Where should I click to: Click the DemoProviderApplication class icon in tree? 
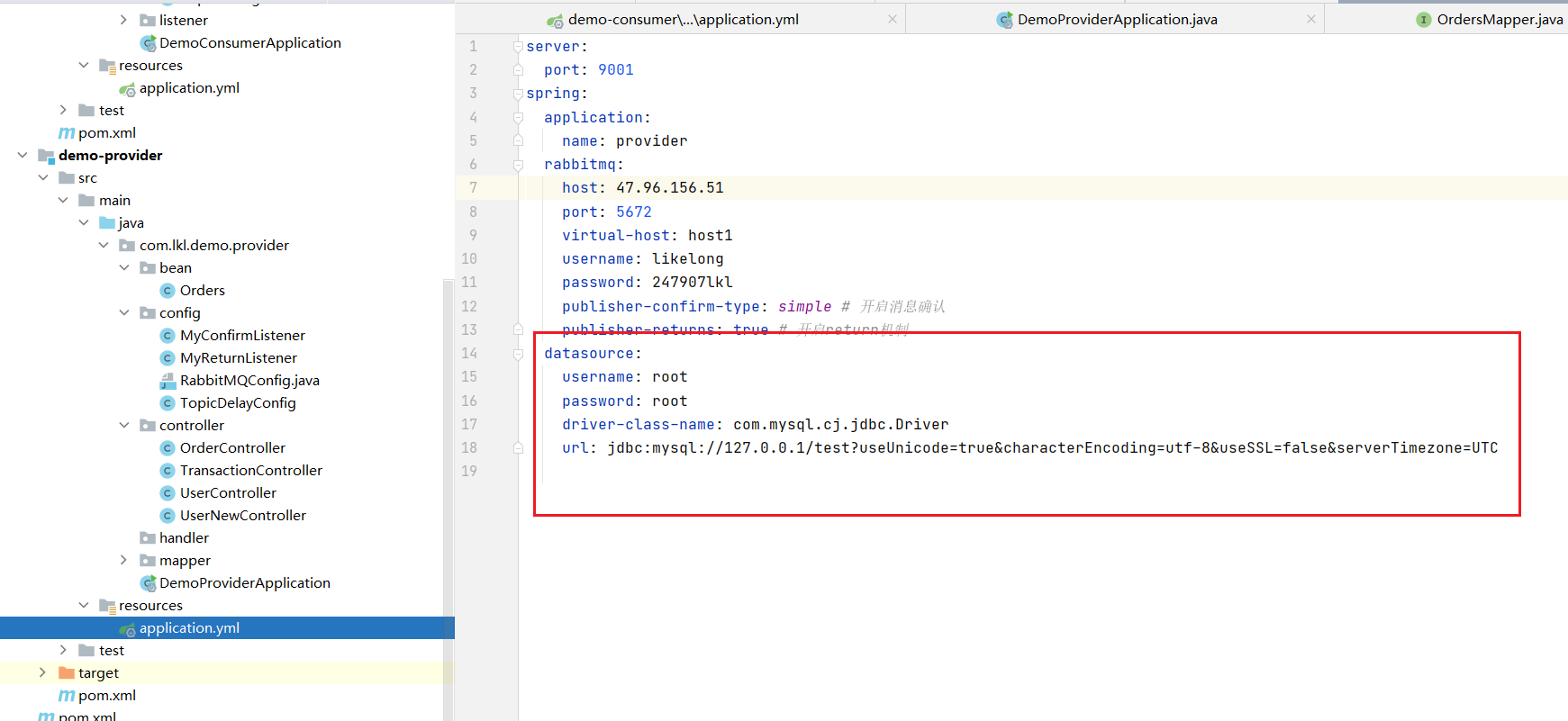point(149,583)
